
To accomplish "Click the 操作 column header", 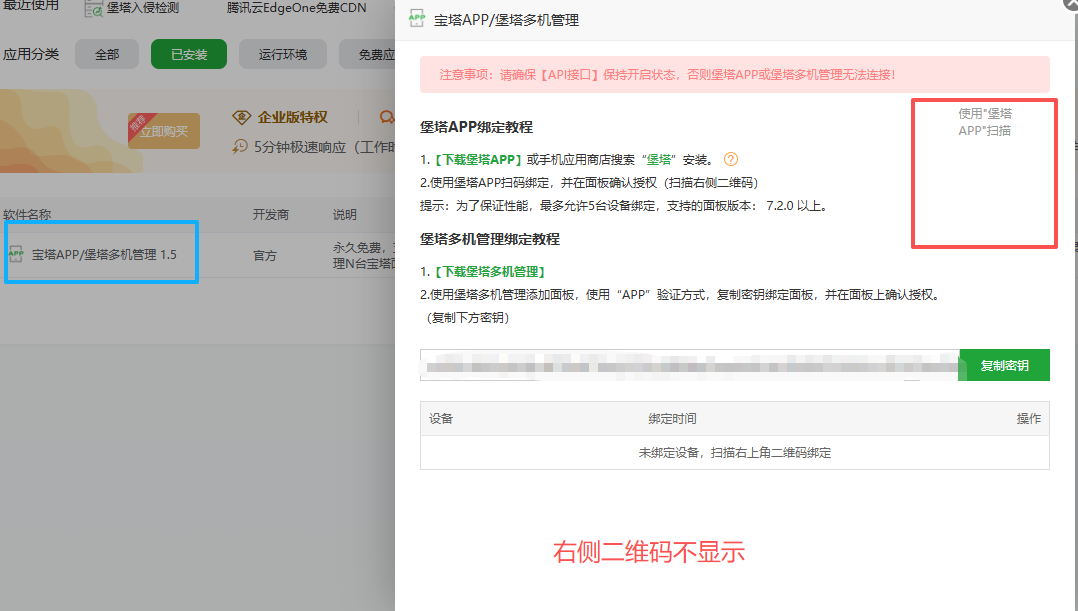I will point(1028,419).
